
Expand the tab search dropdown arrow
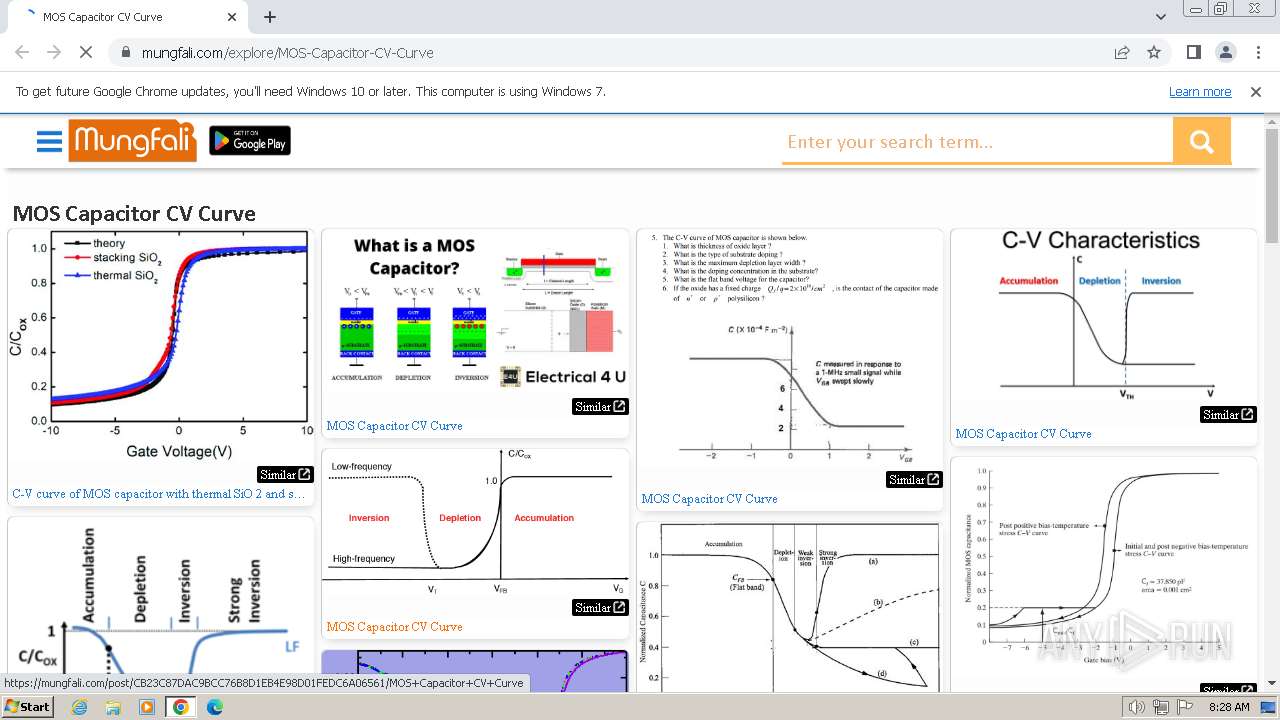tap(1160, 17)
